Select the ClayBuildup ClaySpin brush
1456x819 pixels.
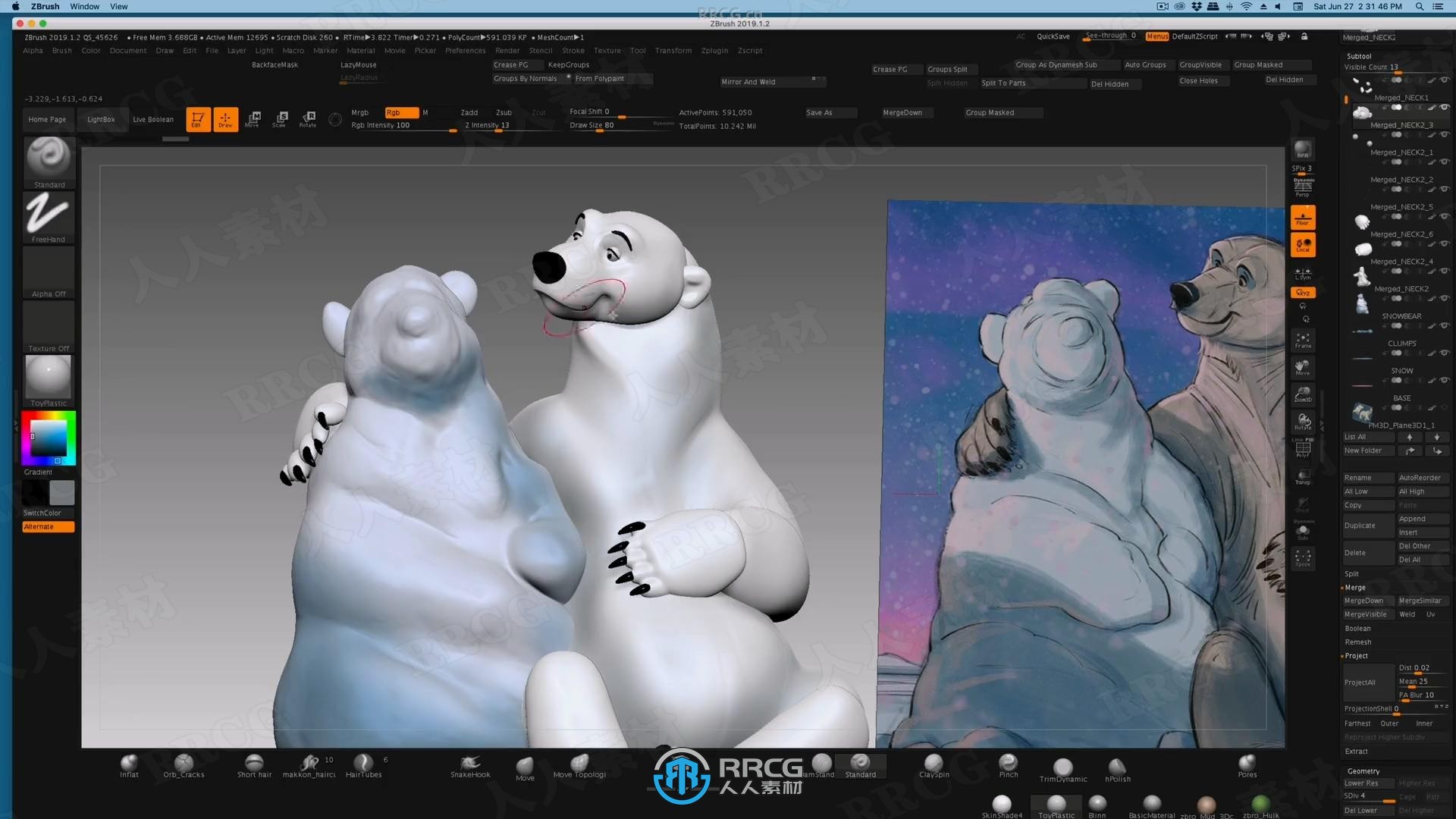click(x=934, y=766)
